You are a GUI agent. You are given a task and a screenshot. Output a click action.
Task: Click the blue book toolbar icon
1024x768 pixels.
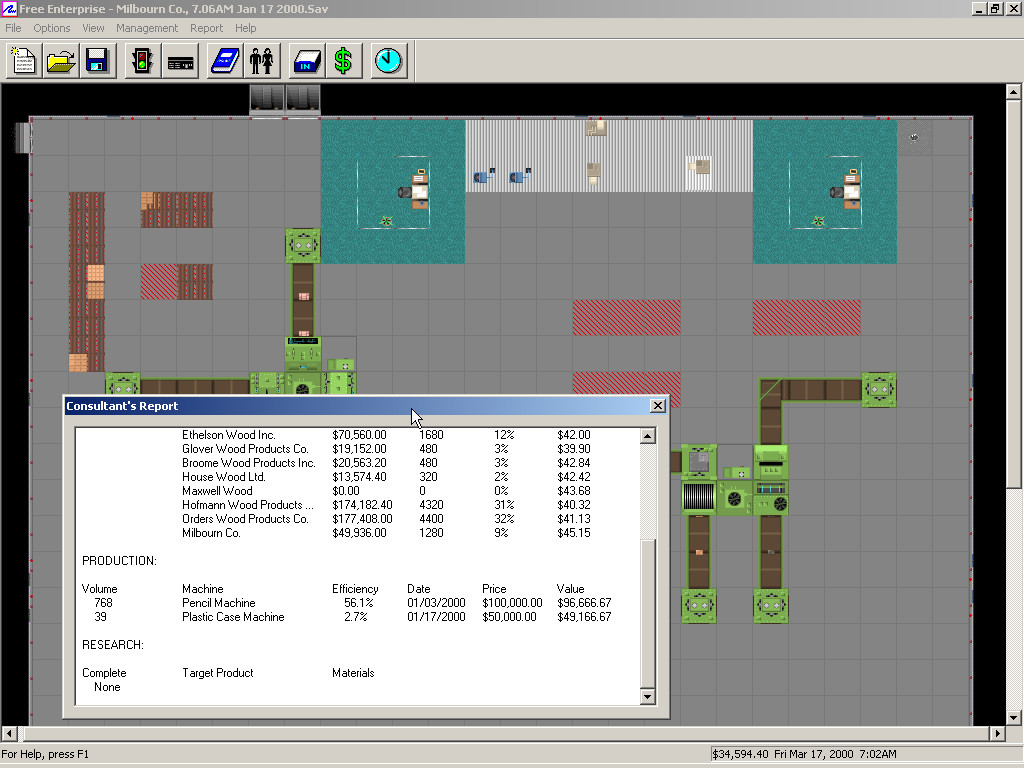[225, 61]
